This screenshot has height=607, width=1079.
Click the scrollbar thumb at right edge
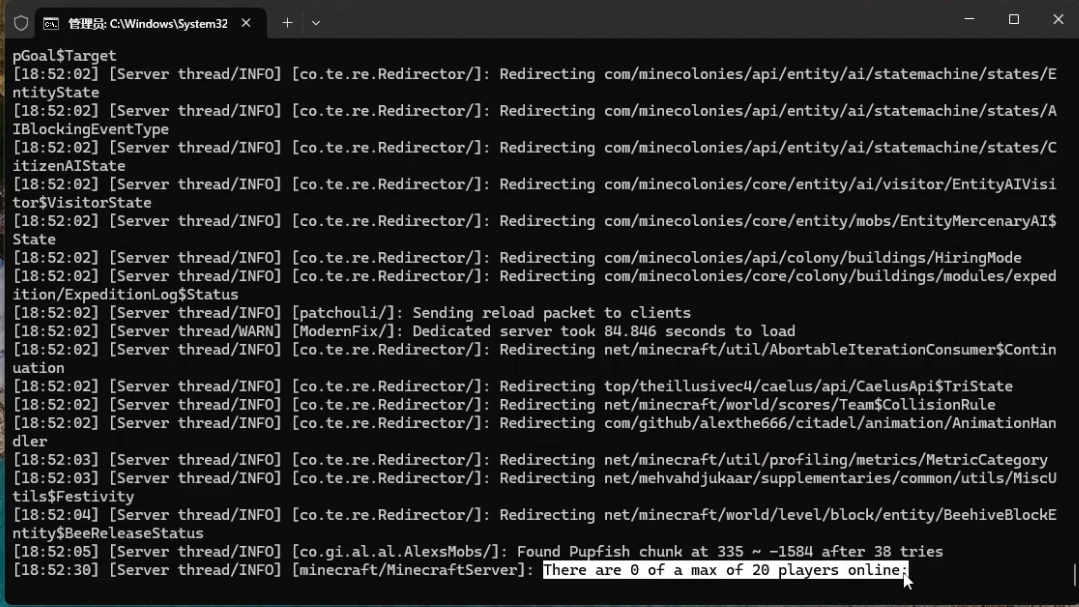click(x=1074, y=575)
